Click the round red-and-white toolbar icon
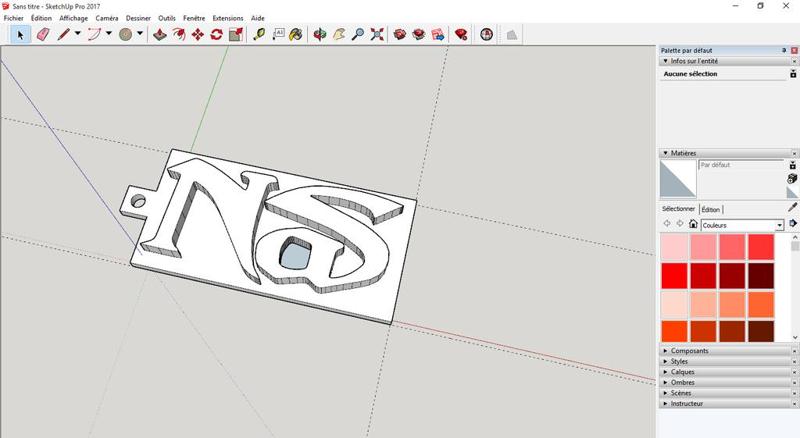Viewport: 800px width, 438px height. pos(486,35)
